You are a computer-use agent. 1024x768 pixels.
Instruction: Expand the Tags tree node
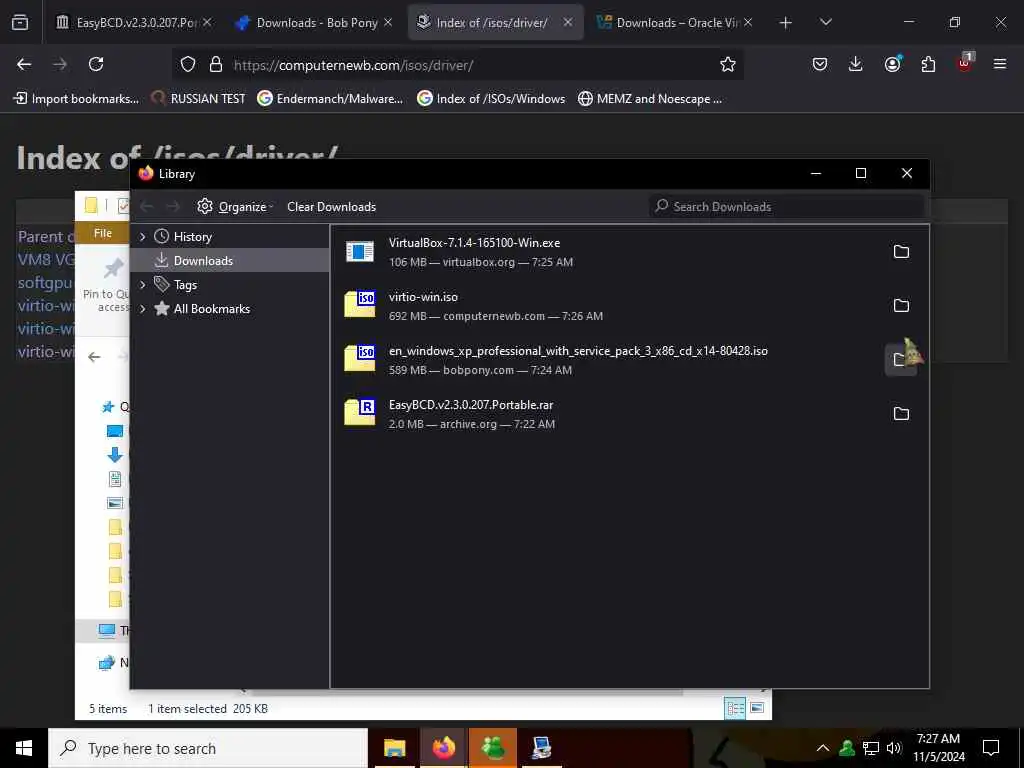click(x=142, y=285)
